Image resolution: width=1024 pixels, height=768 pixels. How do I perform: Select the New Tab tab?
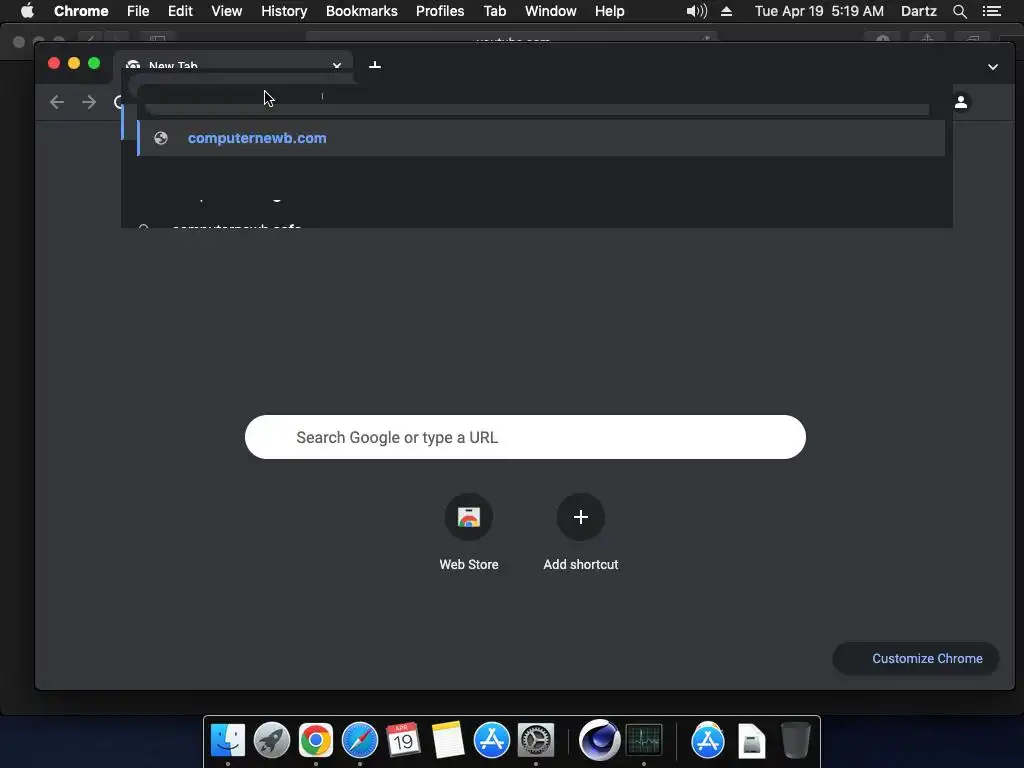click(x=233, y=65)
